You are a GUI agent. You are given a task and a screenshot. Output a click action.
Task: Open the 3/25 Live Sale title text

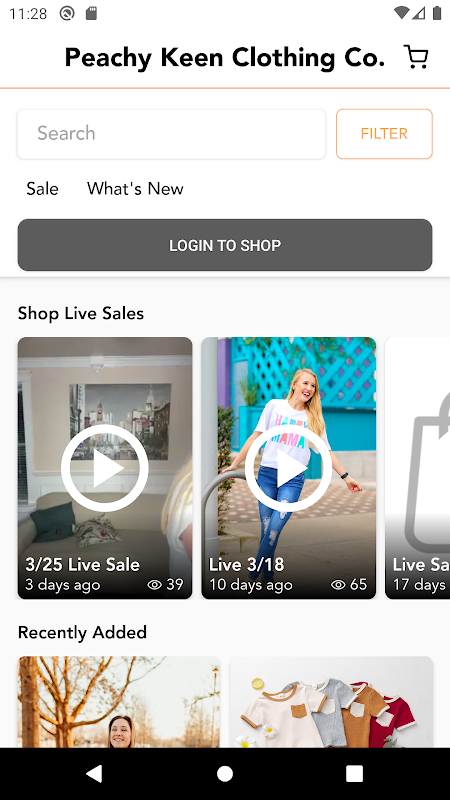click(x=83, y=564)
